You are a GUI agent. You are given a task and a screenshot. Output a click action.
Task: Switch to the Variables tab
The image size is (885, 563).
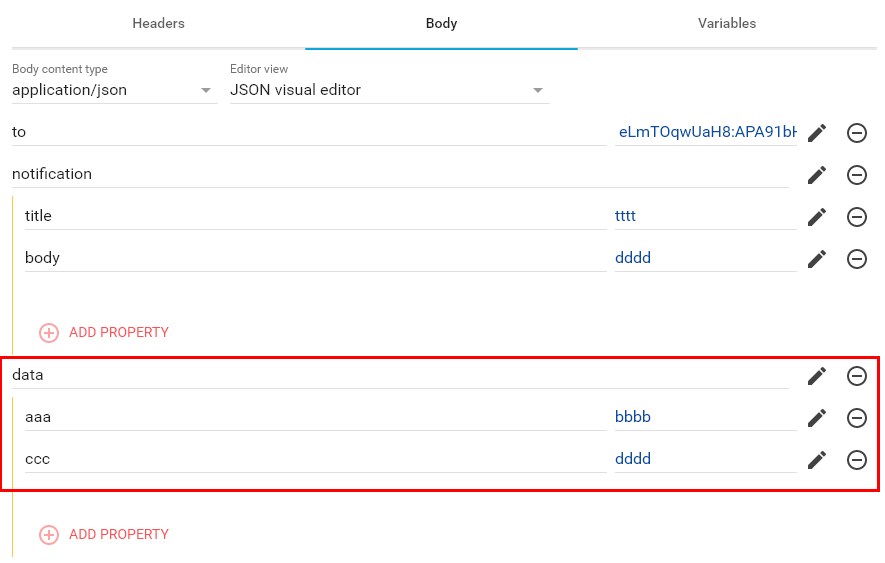727,23
